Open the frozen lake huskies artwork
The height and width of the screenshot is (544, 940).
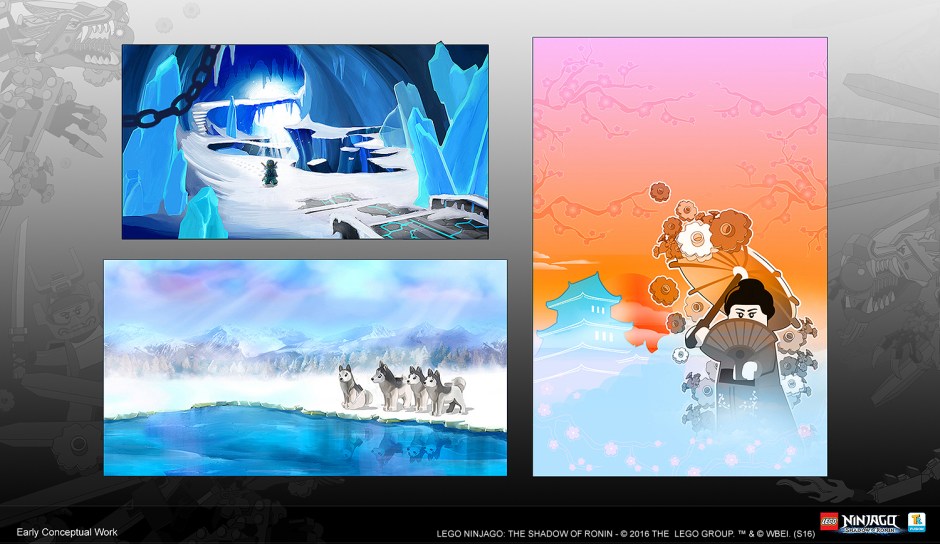pyautogui.click(x=305, y=367)
